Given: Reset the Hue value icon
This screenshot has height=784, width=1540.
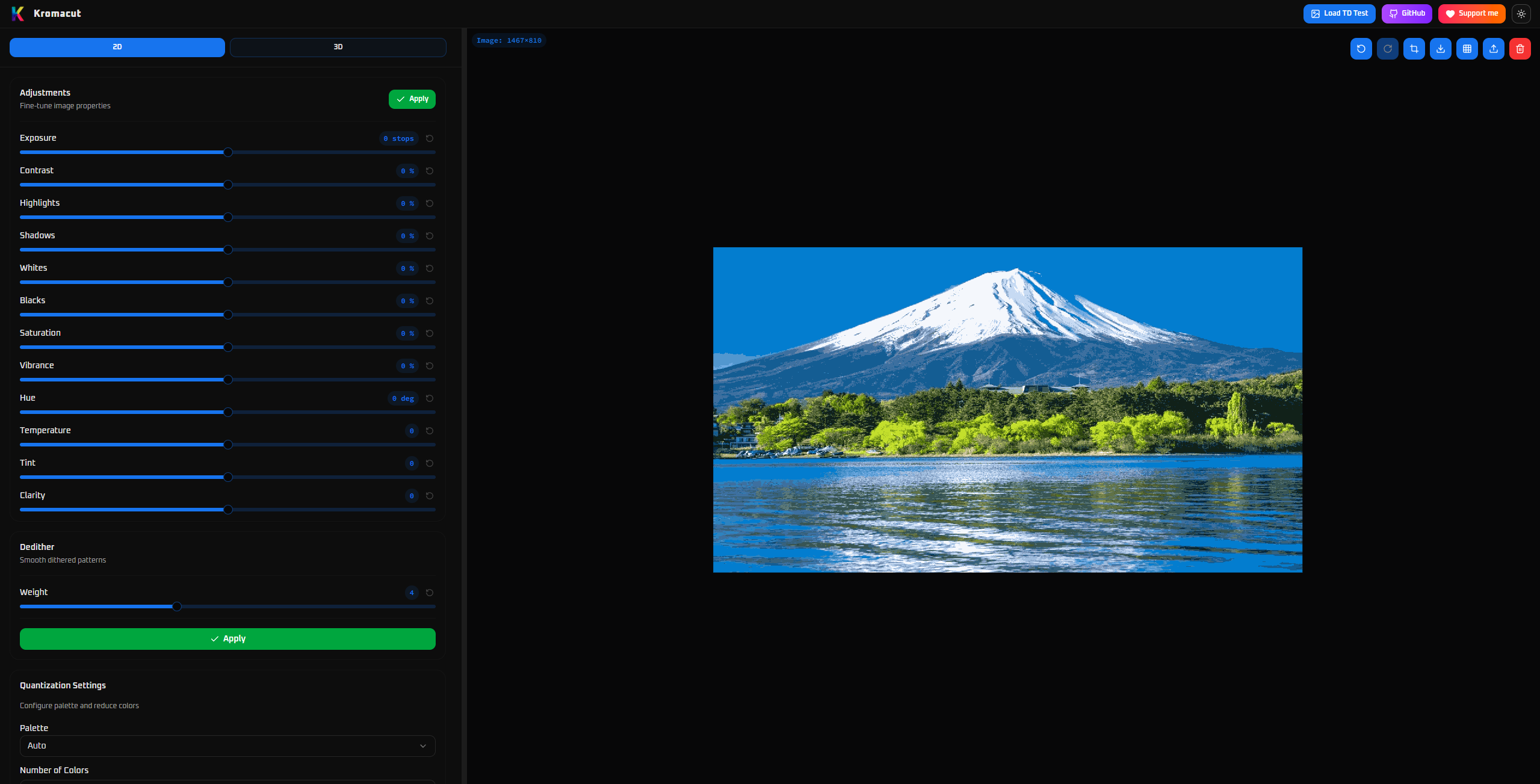Looking at the screenshot, I should click(x=430, y=398).
